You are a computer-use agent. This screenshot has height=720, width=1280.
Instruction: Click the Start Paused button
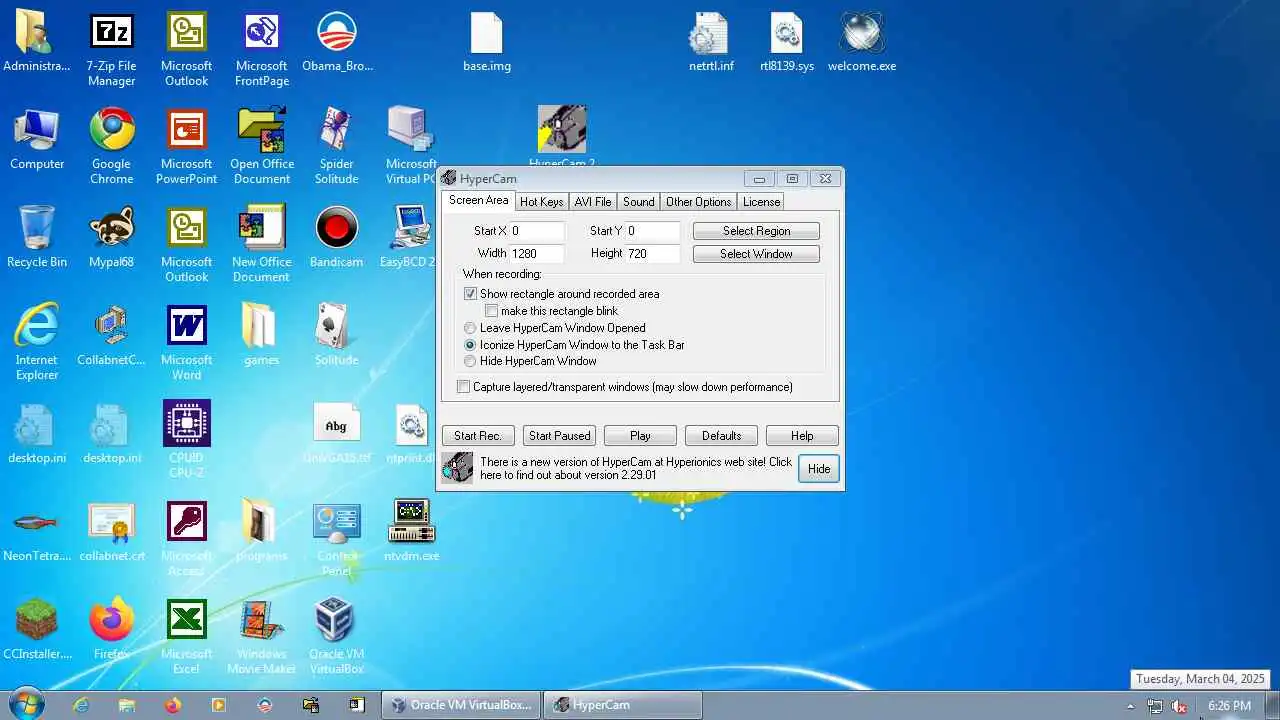tap(559, 436)
